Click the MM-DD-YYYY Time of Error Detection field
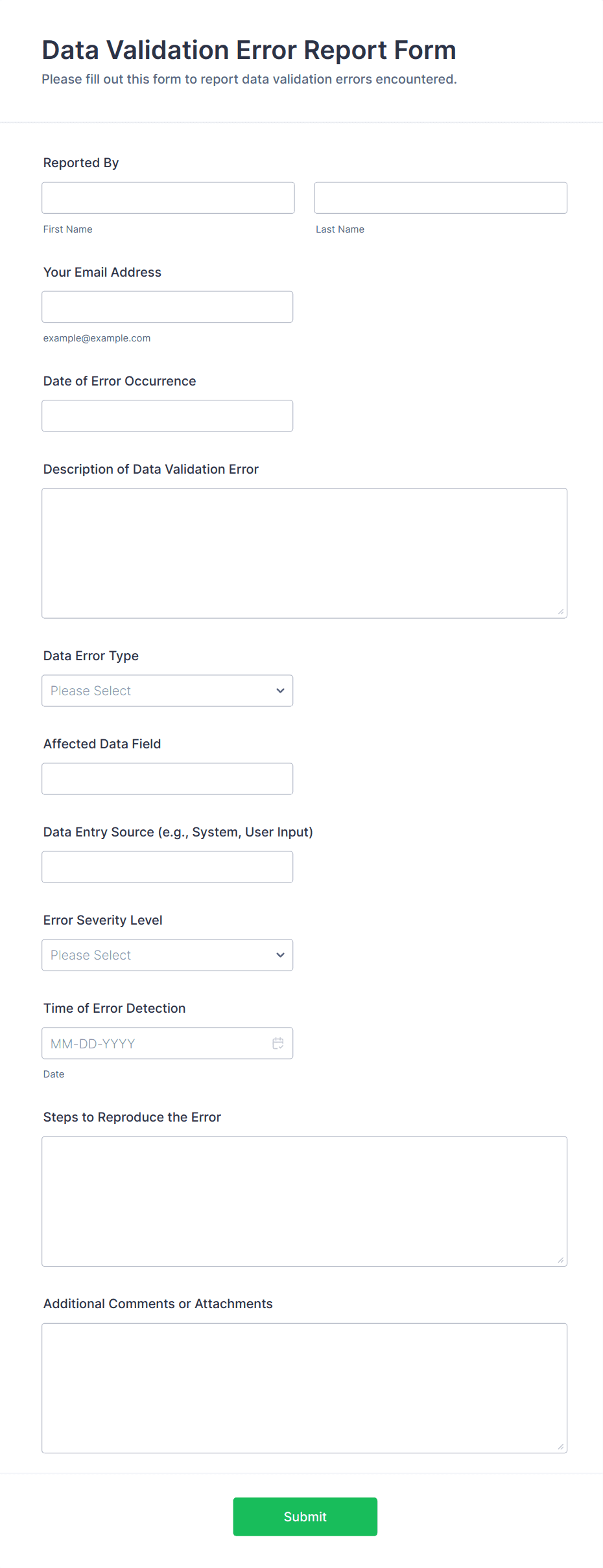The width and height of the screenshot is (603, 1568). (156, 1043)
